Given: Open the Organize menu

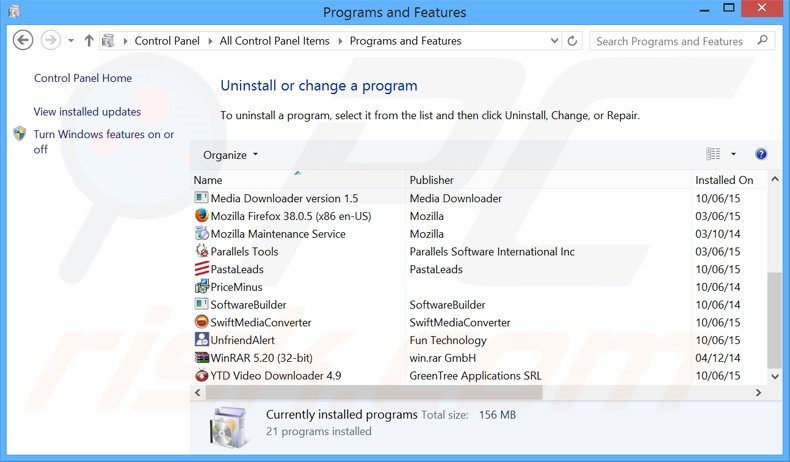Looking at the screenshot, I should [x=230, y=155].
